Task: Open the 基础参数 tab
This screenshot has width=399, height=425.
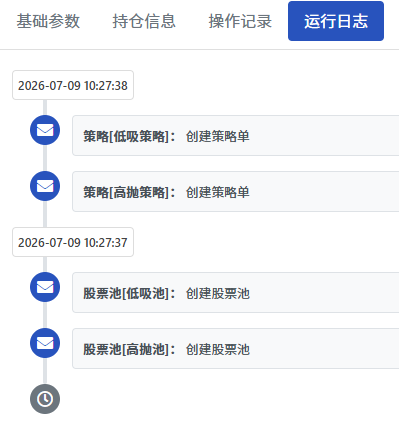Action: (x=48, y=21)
